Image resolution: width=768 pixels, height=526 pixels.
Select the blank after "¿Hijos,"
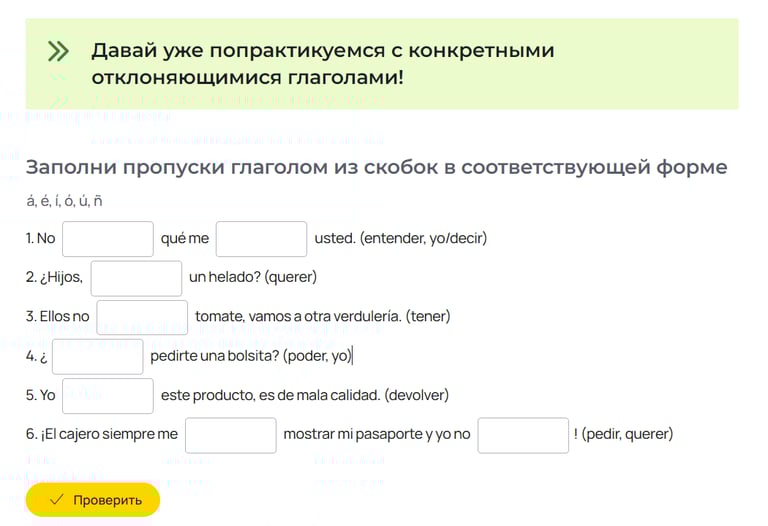pyautogui.click(x=136, y=277)
